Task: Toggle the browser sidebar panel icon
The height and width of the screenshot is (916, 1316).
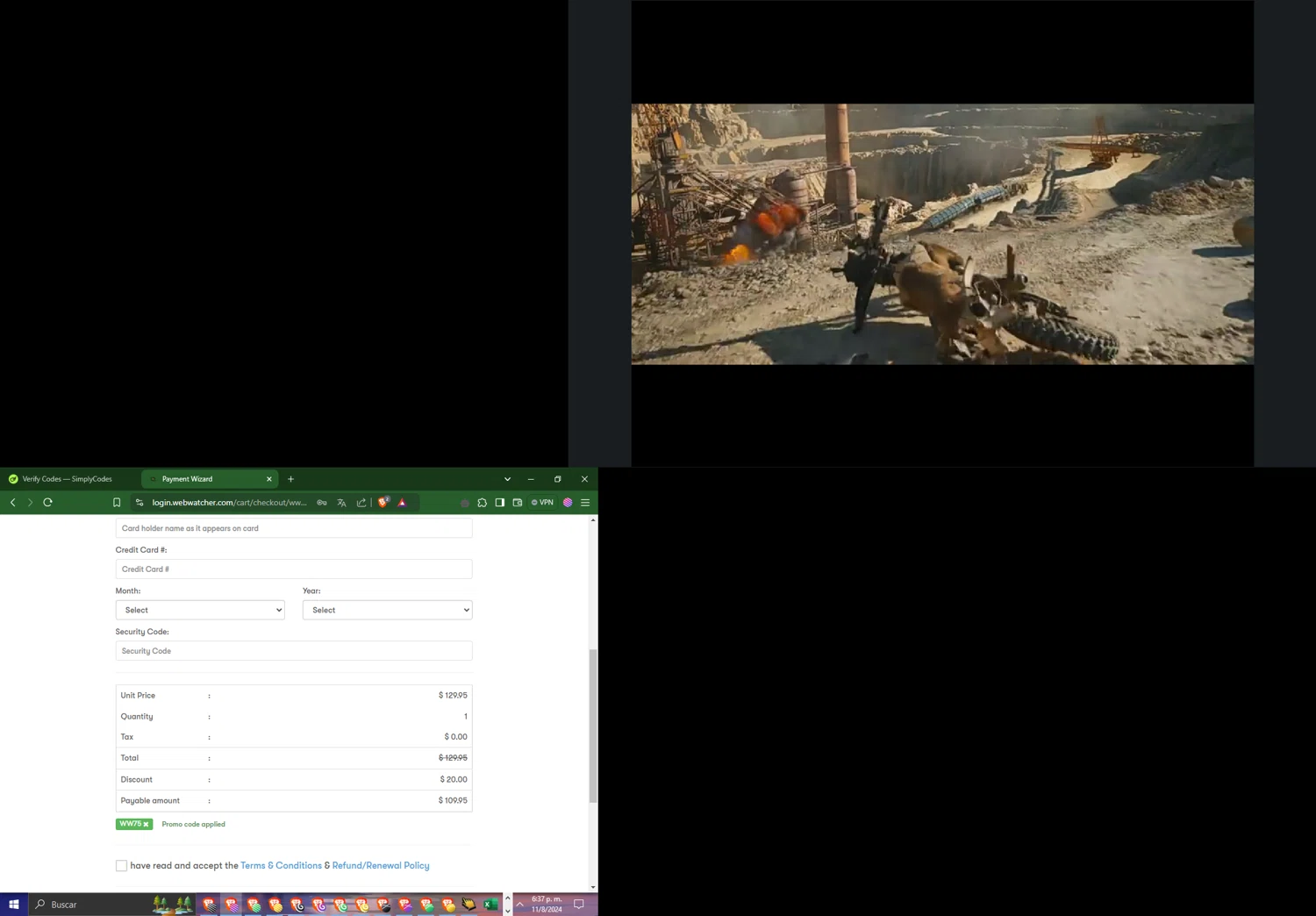Action: 500,503
